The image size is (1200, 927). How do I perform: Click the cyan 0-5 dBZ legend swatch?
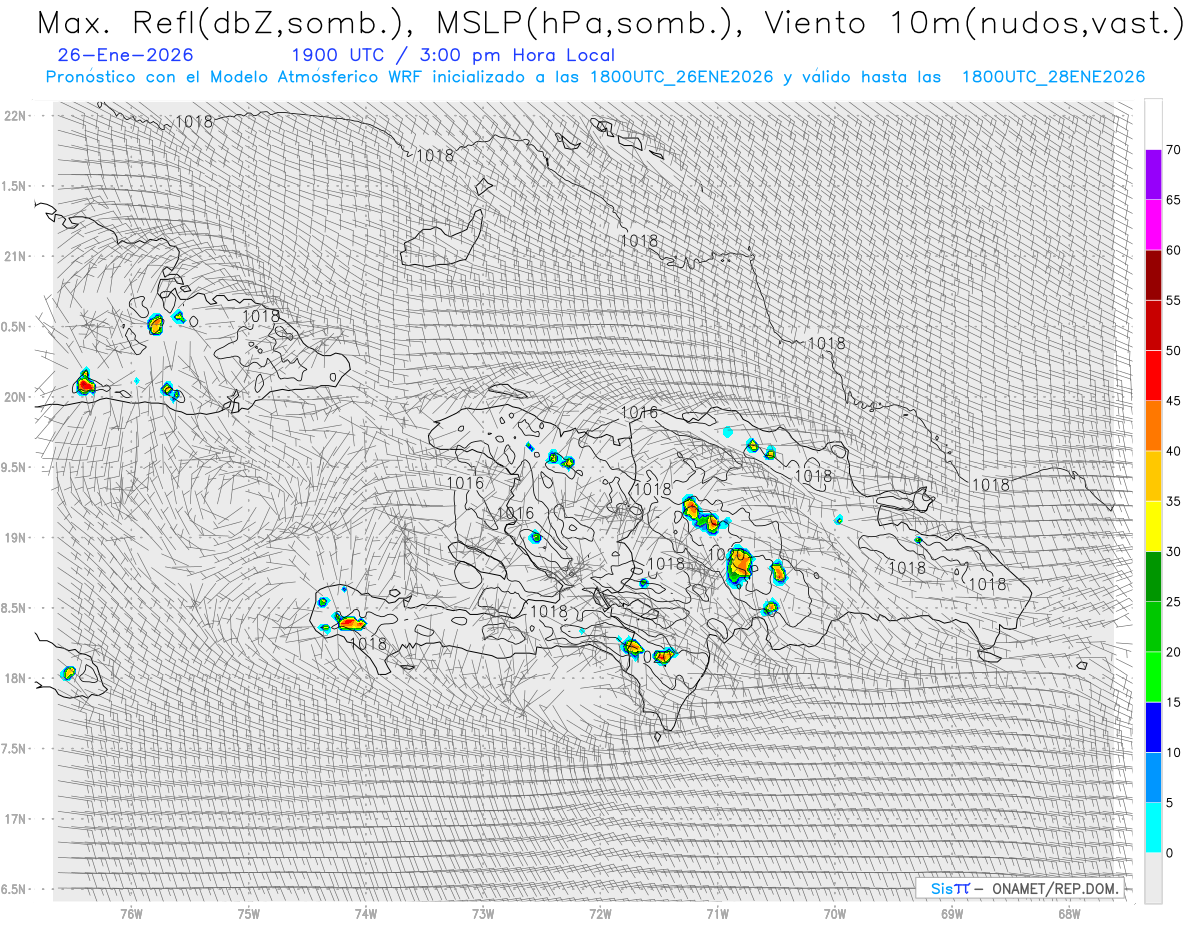1153,828
